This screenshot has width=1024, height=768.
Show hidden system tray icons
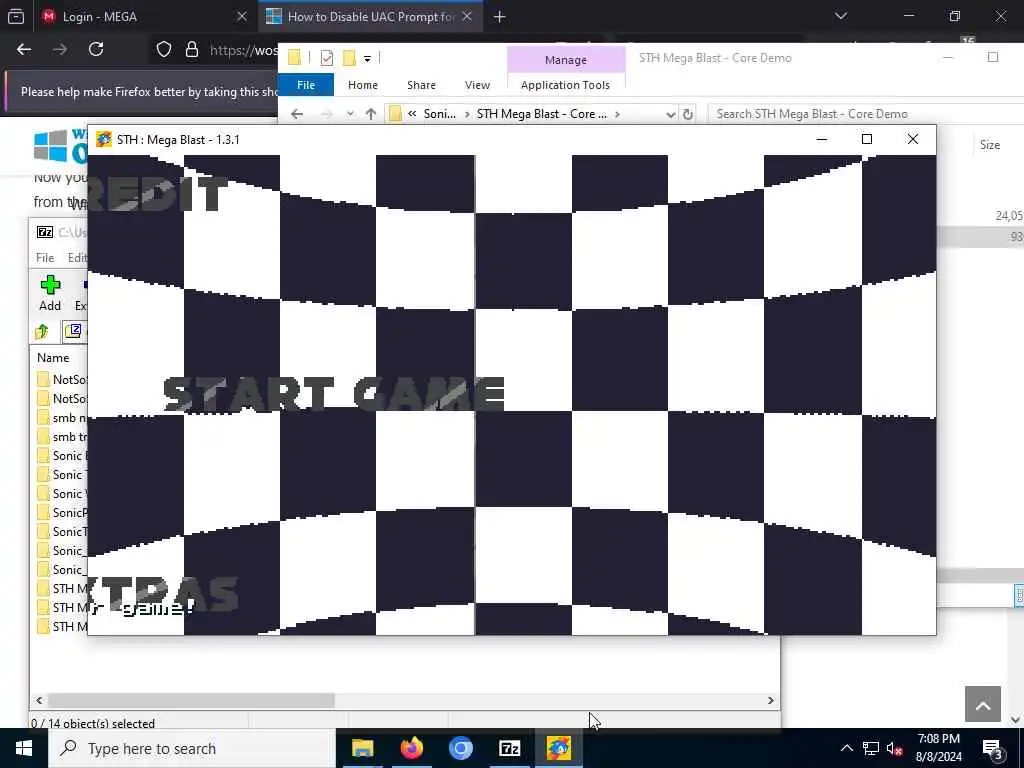pyautogui.click(x=846, y=748)
